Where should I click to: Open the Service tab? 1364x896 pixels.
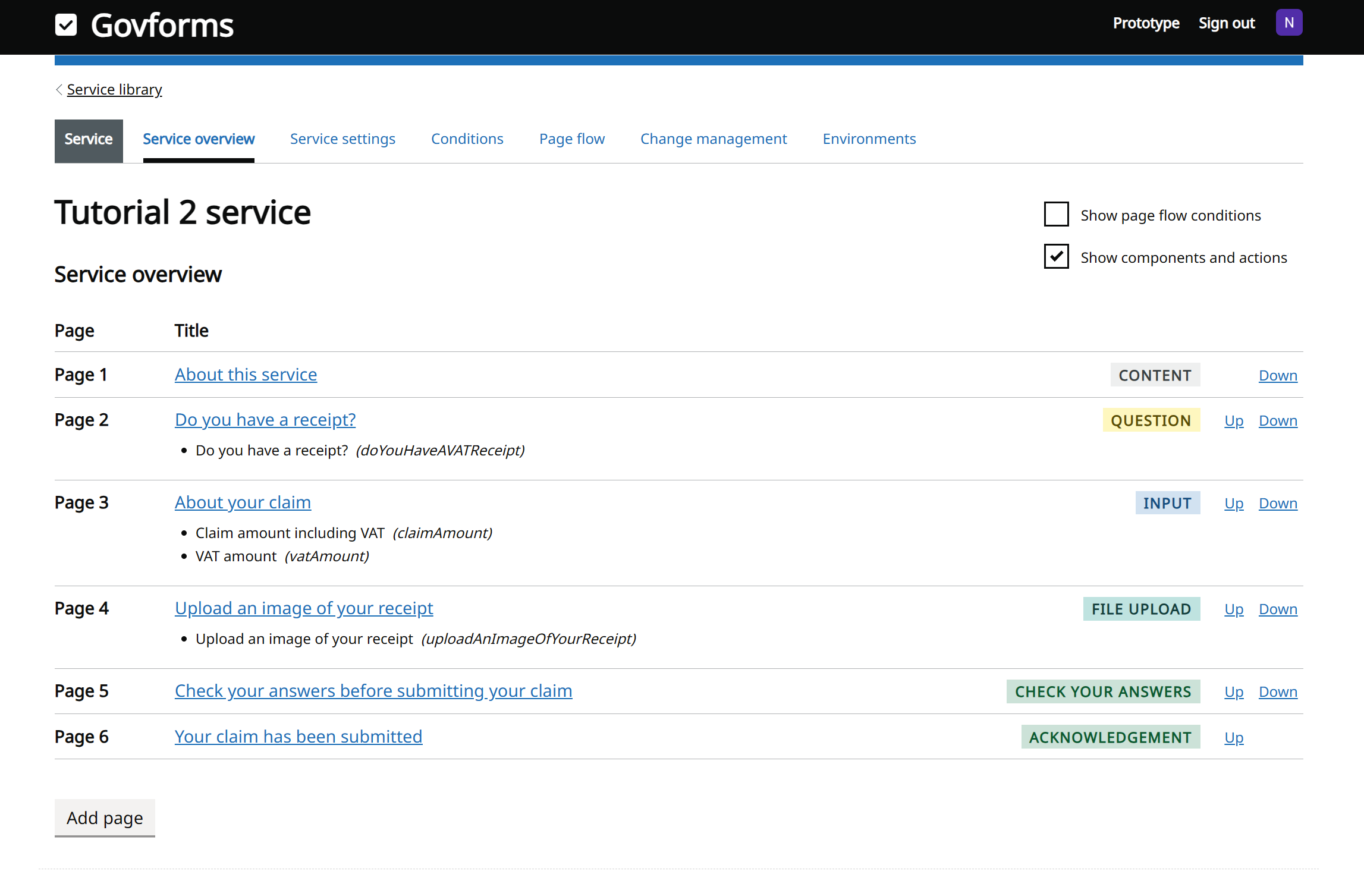click(89, 140)
